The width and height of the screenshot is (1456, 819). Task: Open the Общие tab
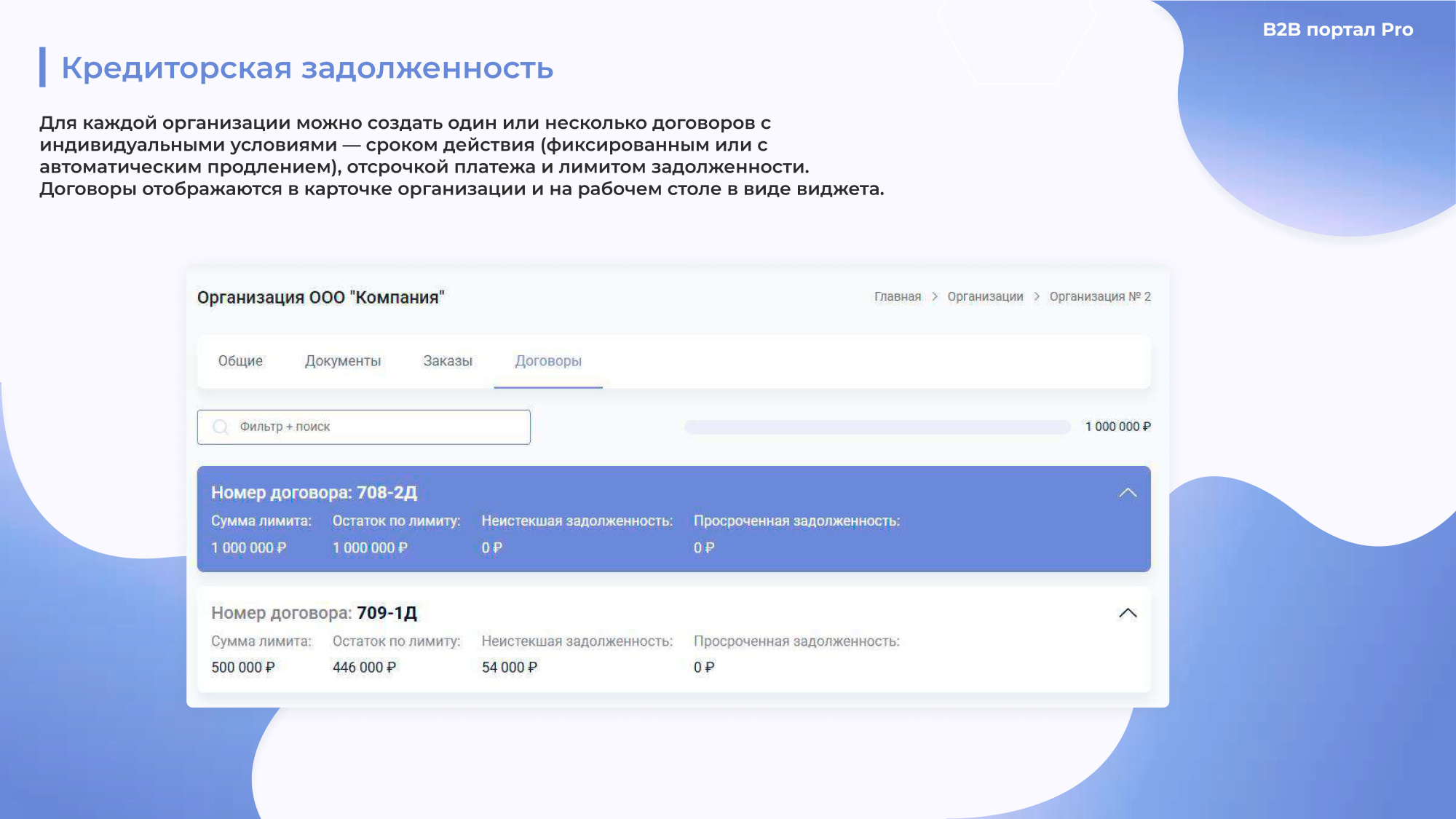click(x=241, y=361)
